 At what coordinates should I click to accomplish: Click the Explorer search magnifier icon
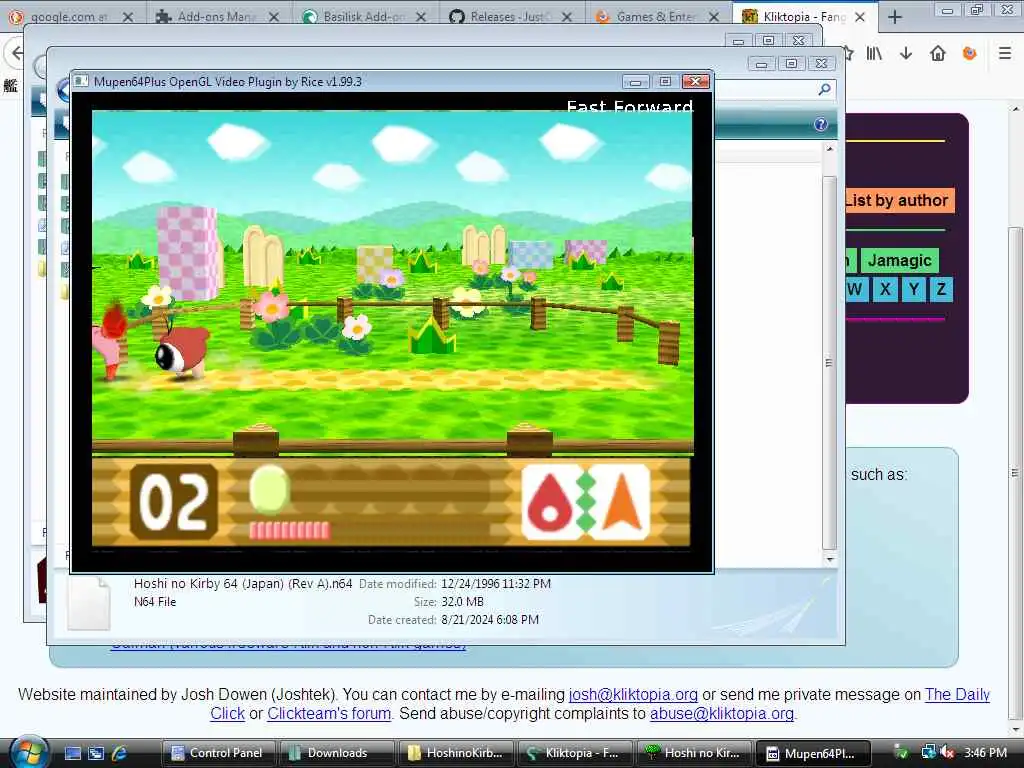click(x=825, y=89)
